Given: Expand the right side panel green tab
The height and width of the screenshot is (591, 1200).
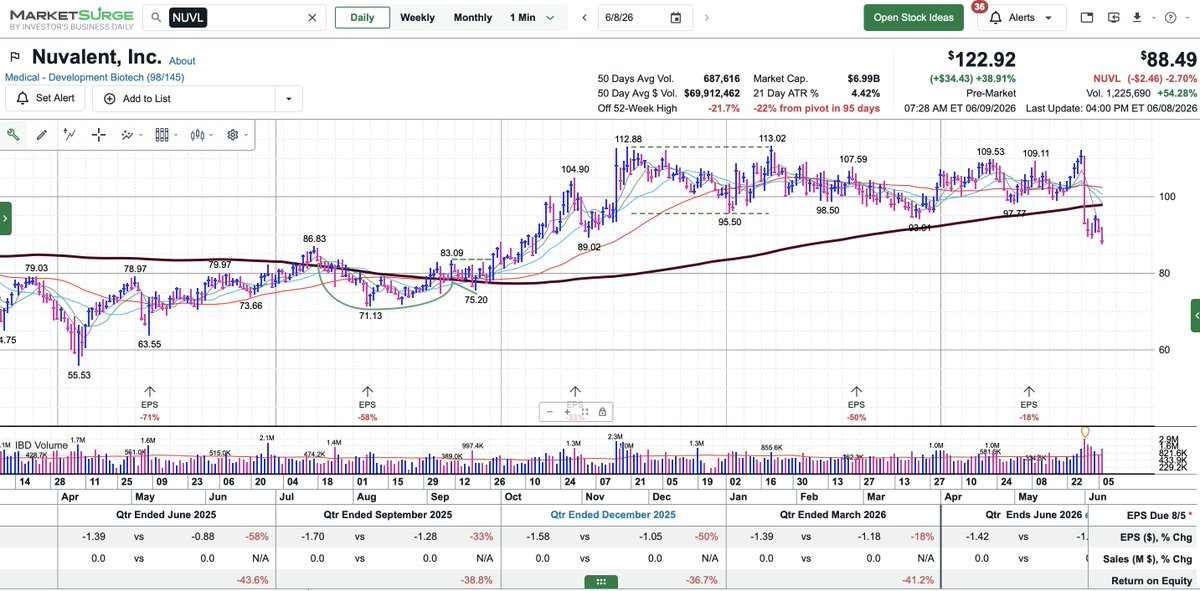Looking at the screenshot, I should tap(1195, 315).
